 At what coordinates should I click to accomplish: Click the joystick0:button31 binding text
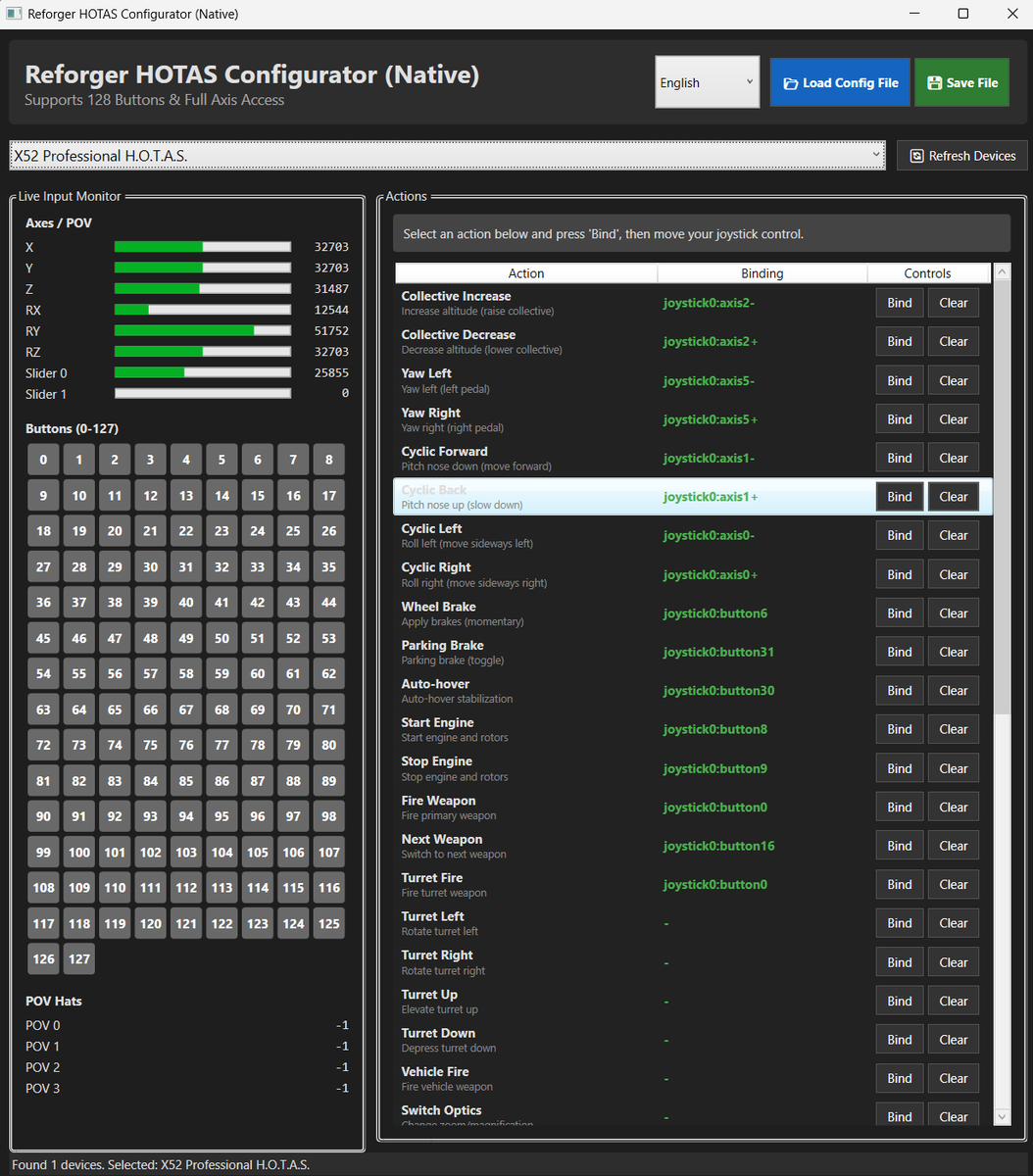coord(718,652)
